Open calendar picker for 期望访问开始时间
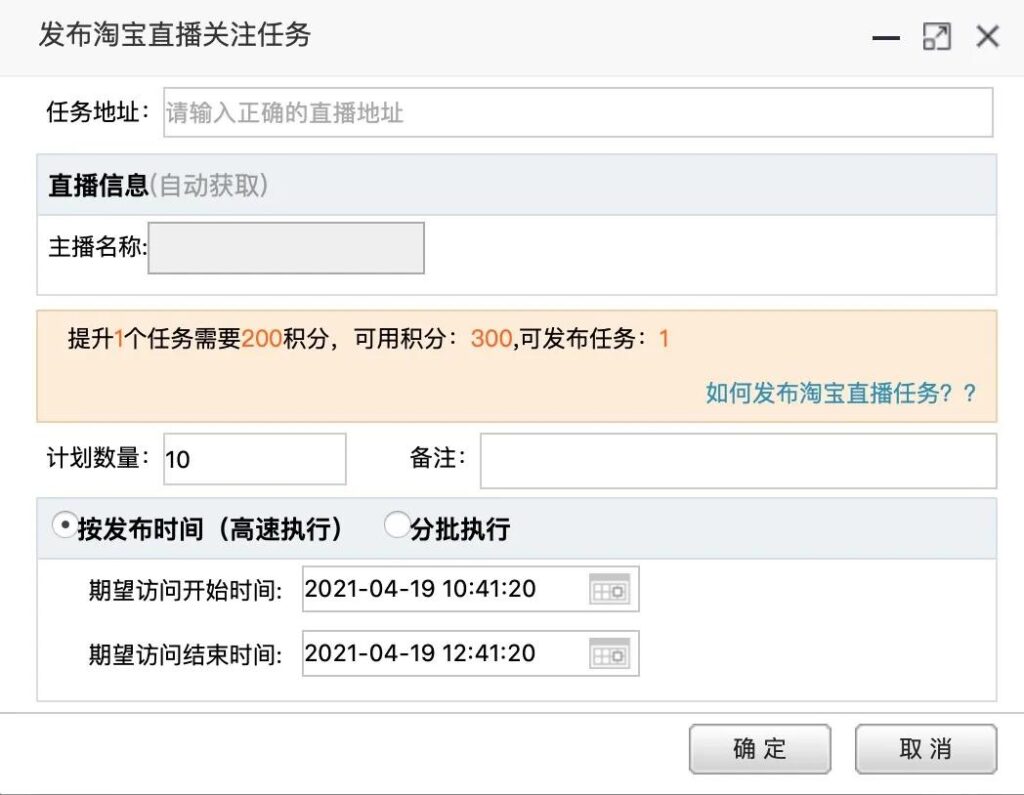Image resolution: width=1024 pixels, height=795 pixels. [609, 589]
